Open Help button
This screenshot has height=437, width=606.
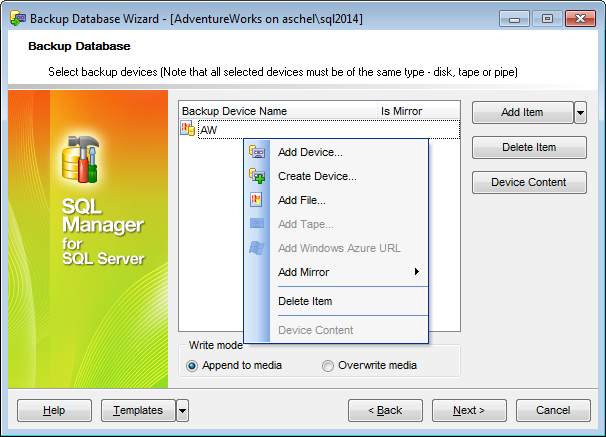(54, 410)
